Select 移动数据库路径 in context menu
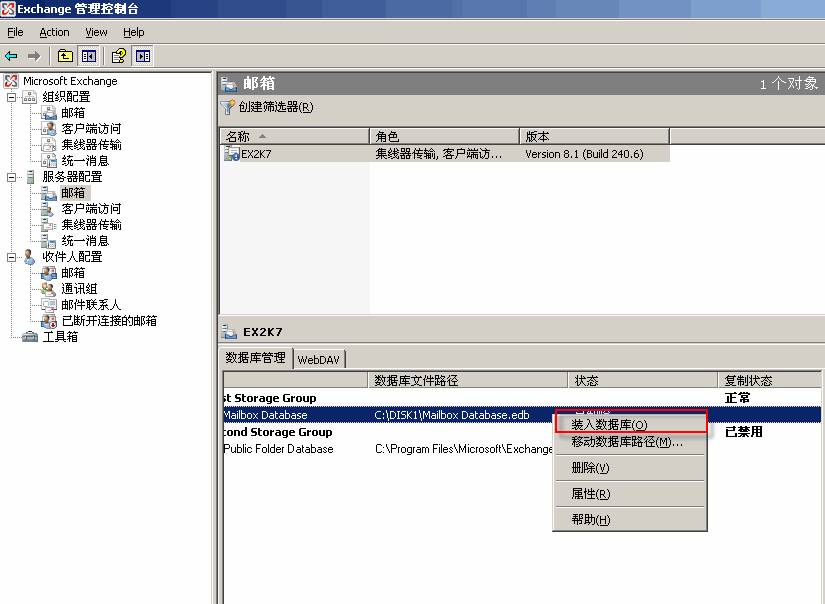This screenshot has height=604, width=825. tap(626, 442)
